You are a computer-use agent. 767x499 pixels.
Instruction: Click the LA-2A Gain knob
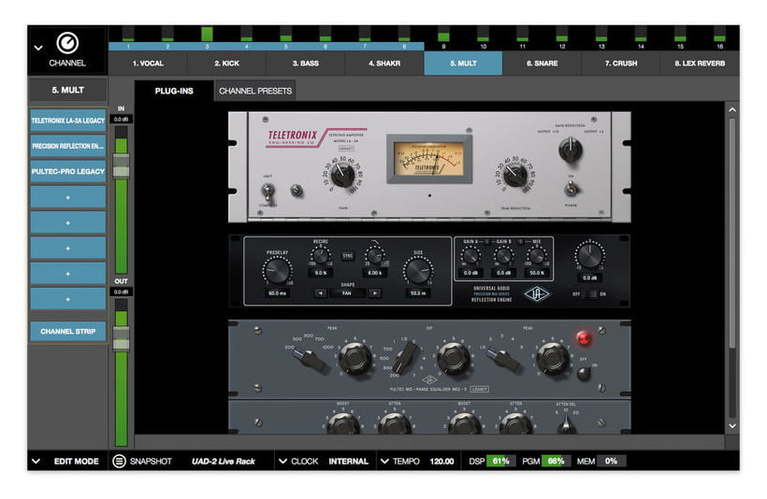[x=343, y=175]
